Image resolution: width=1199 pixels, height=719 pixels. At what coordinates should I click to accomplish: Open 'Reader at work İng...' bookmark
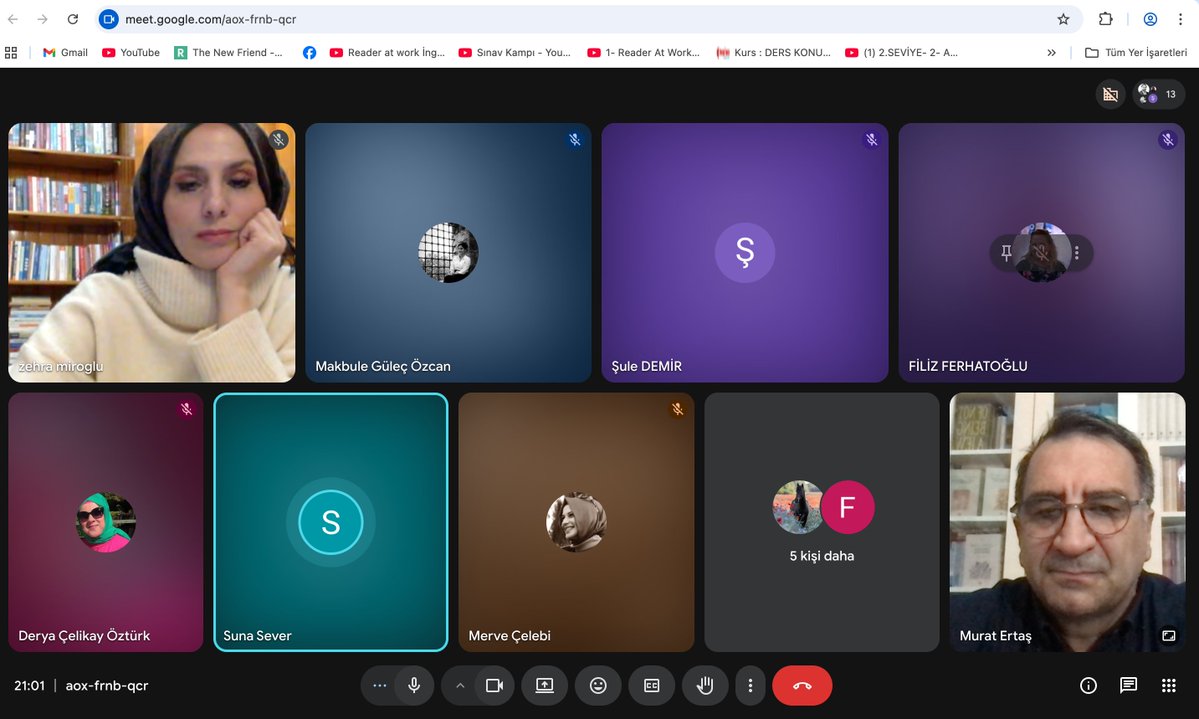tap(387, 53)
